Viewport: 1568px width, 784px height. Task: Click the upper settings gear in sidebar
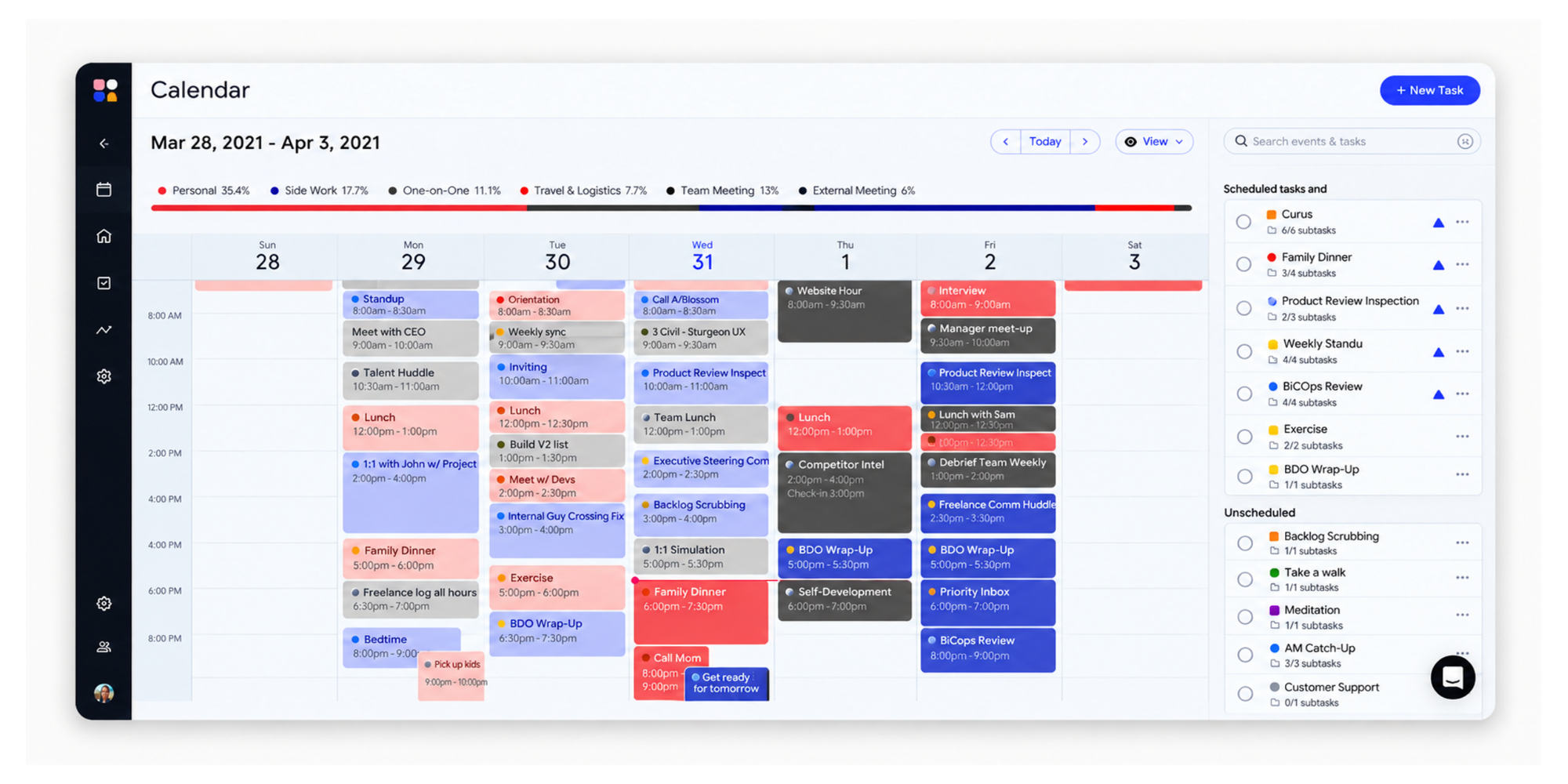click(104, 376)
